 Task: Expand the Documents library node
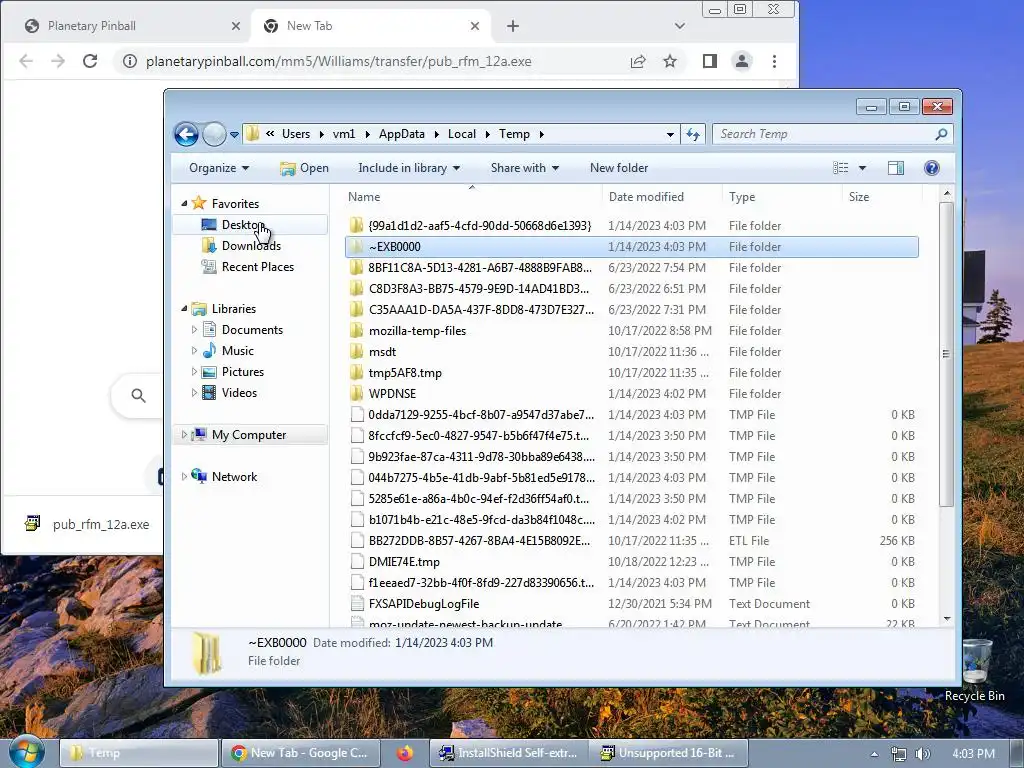194,330
